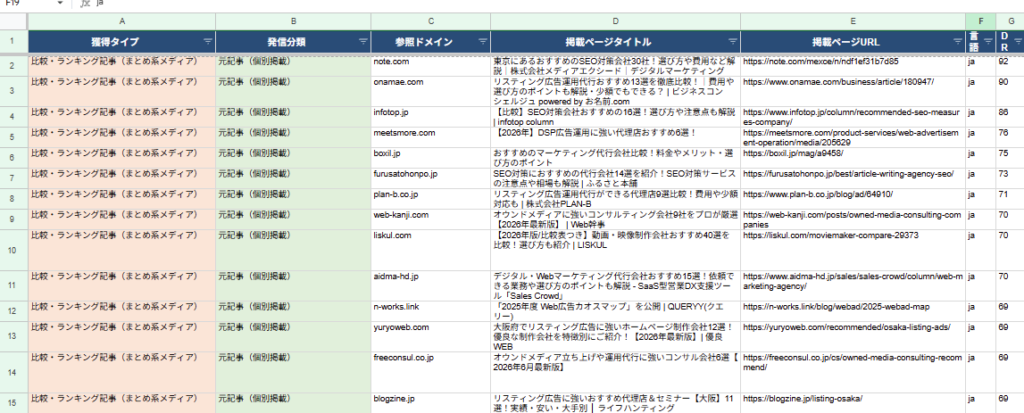The height and width of the screenshot is (413, 1024).
Task: Select row 15 header number
Action: pyautogui.click(x=14, y=403)
